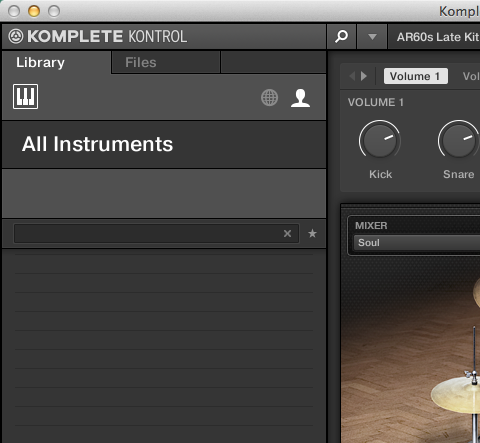Switch to the Library tab
The width and height of the screenshot is (480, 443).
point(41,62)
